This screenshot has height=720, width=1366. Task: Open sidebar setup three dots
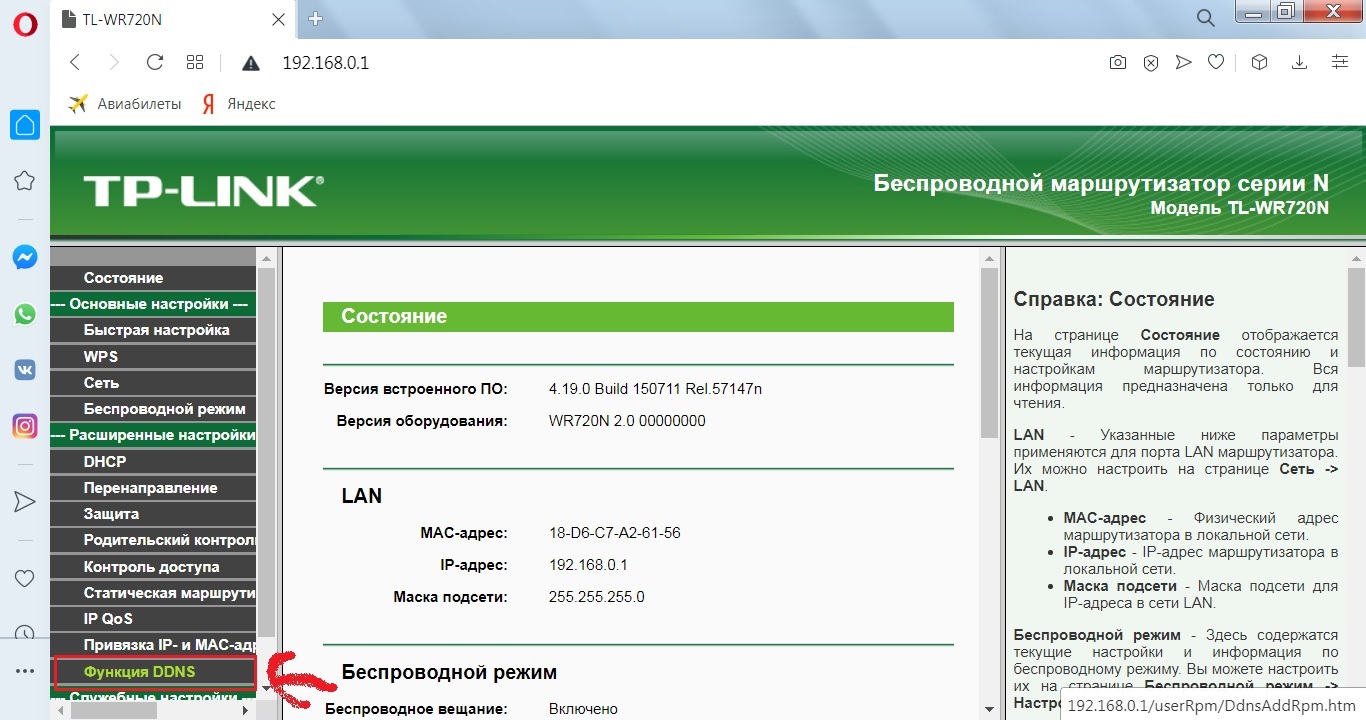coord(25,672)
